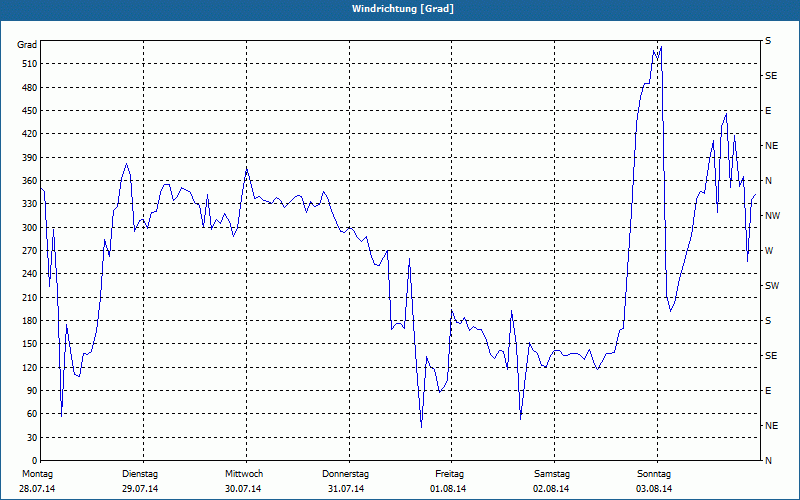Select the '300' degree axis label
800x500 pixels.
point(30,227)
